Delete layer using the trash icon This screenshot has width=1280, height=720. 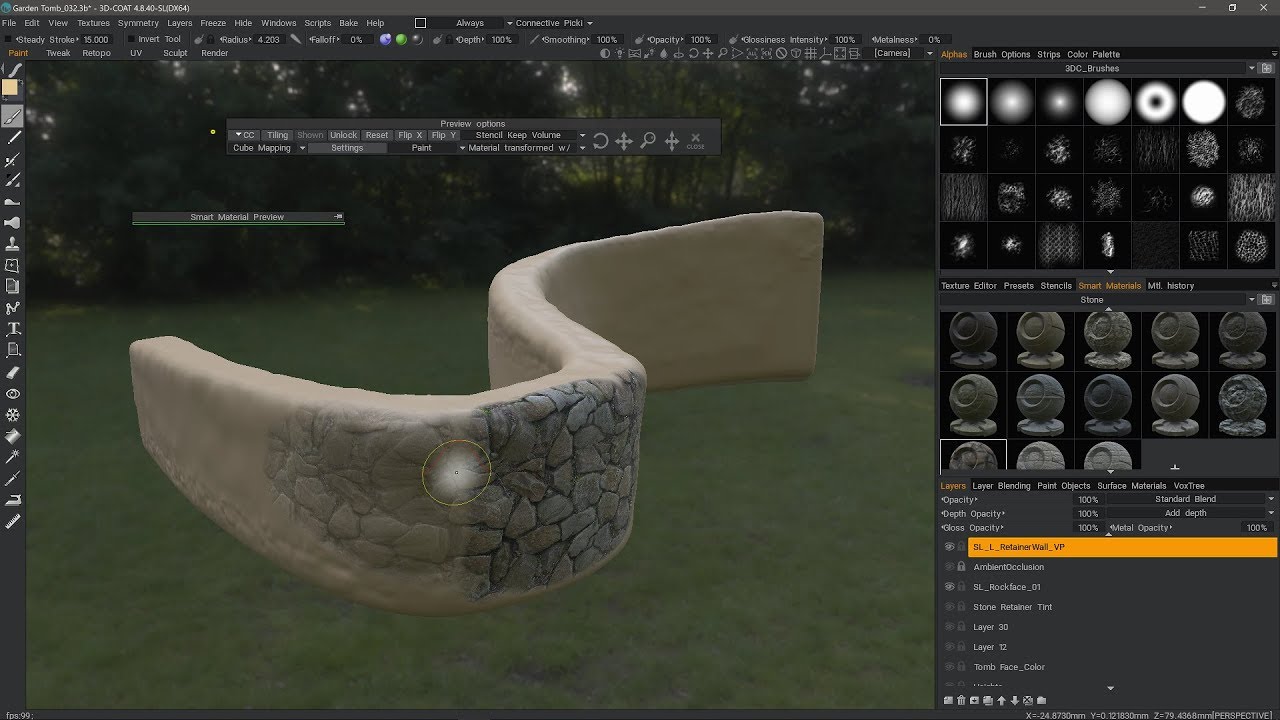point(961,700)
